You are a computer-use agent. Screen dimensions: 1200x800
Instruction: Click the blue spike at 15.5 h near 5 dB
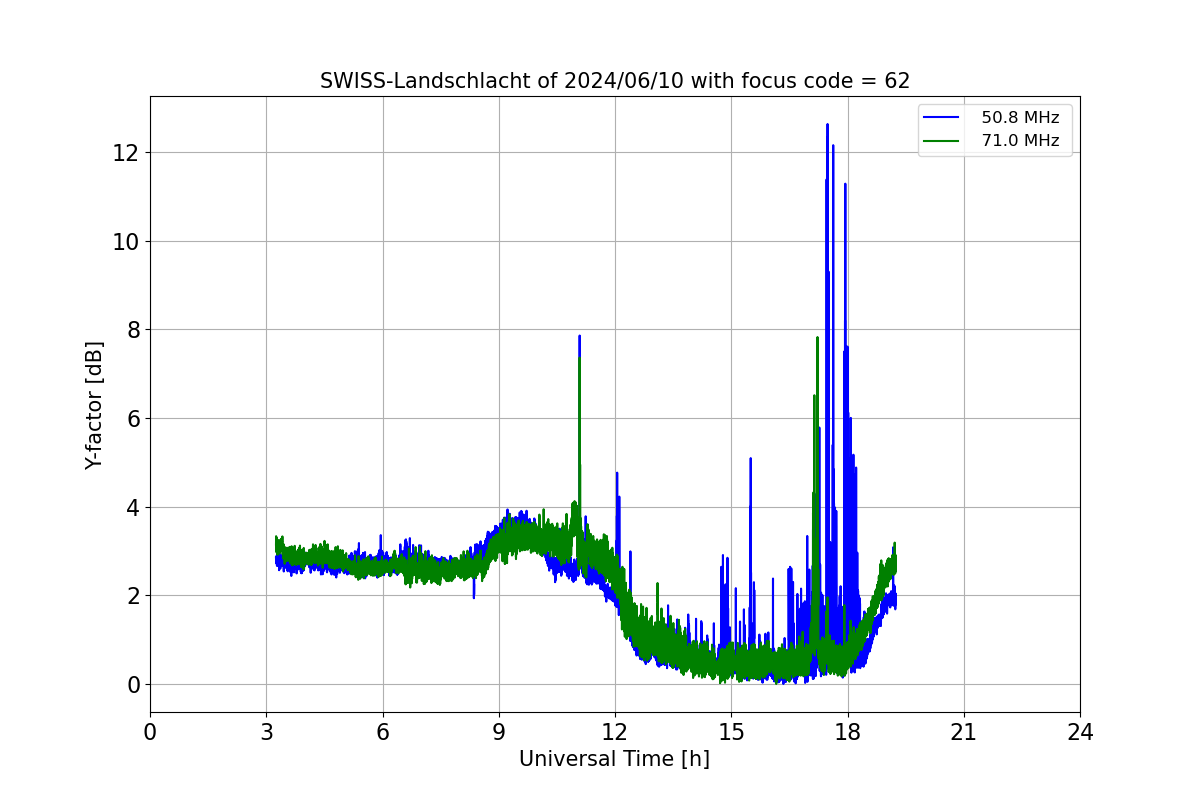point(750,460)
